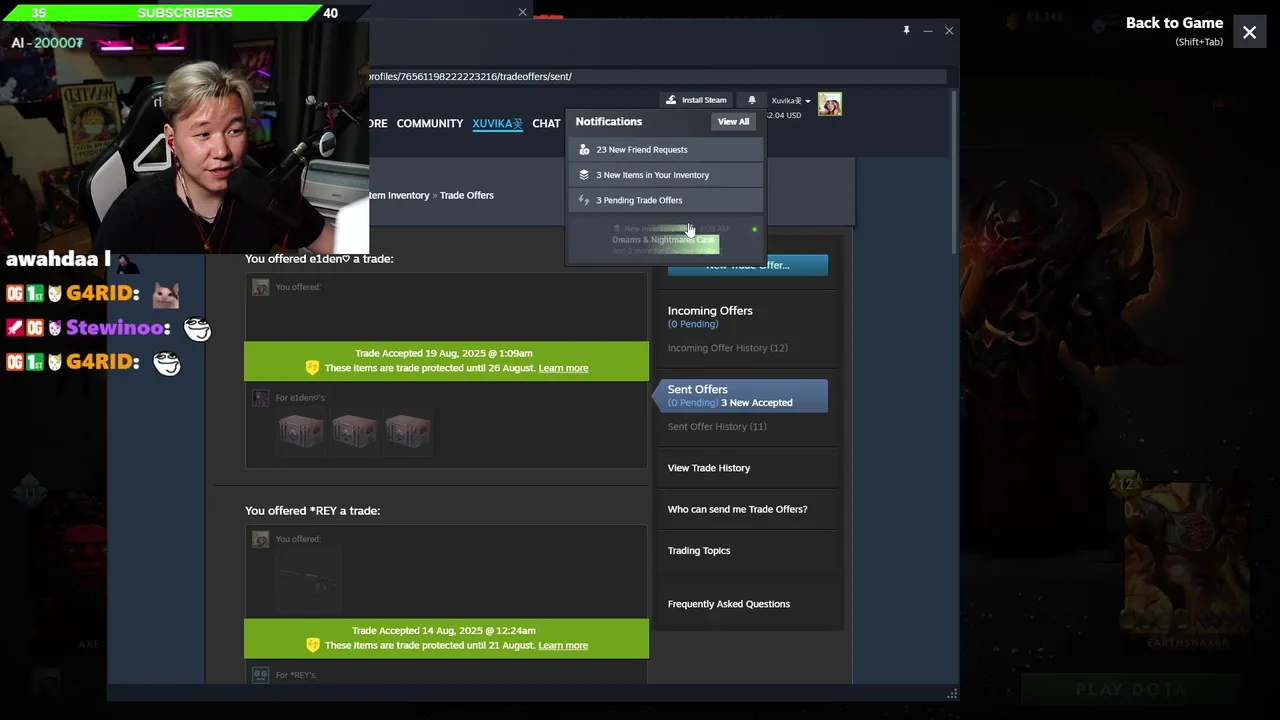Pin the overlay browser window
The width and height of the screenshot is (1280, 720).
coord(906,31)
